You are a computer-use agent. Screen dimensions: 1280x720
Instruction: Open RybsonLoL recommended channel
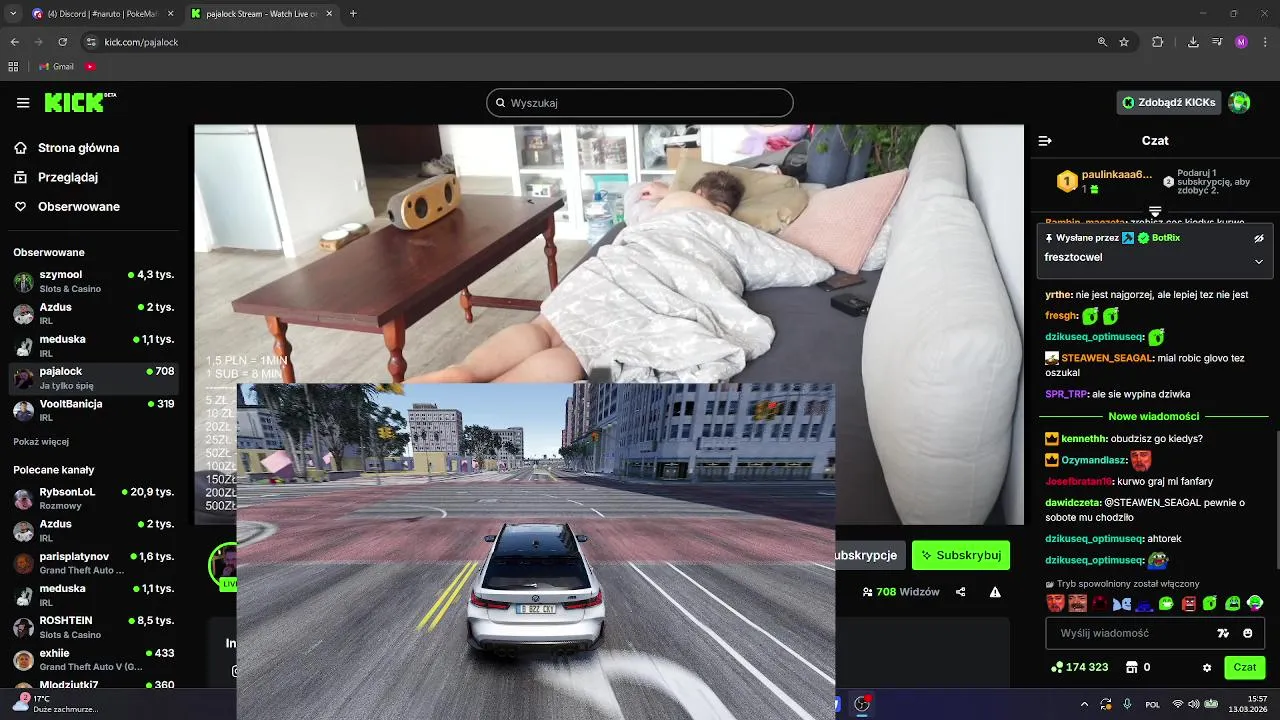click(93, 498)
